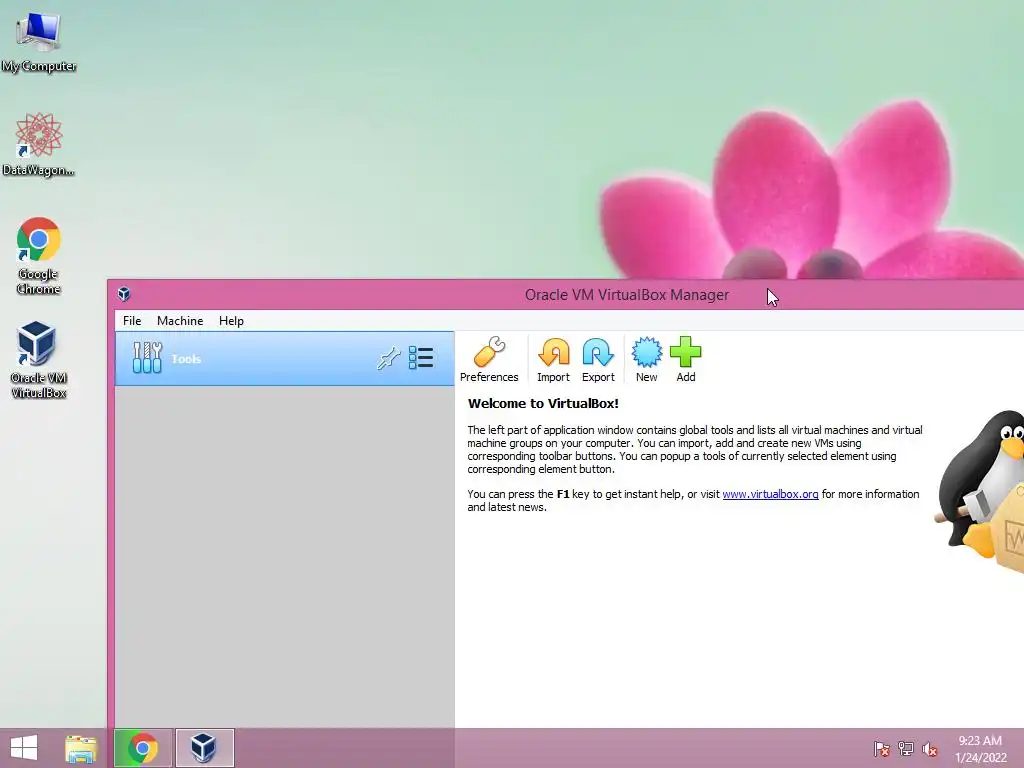1024x768 pixels.
Task: Open File Explorer from the taskbar
Action: point(81,748)
